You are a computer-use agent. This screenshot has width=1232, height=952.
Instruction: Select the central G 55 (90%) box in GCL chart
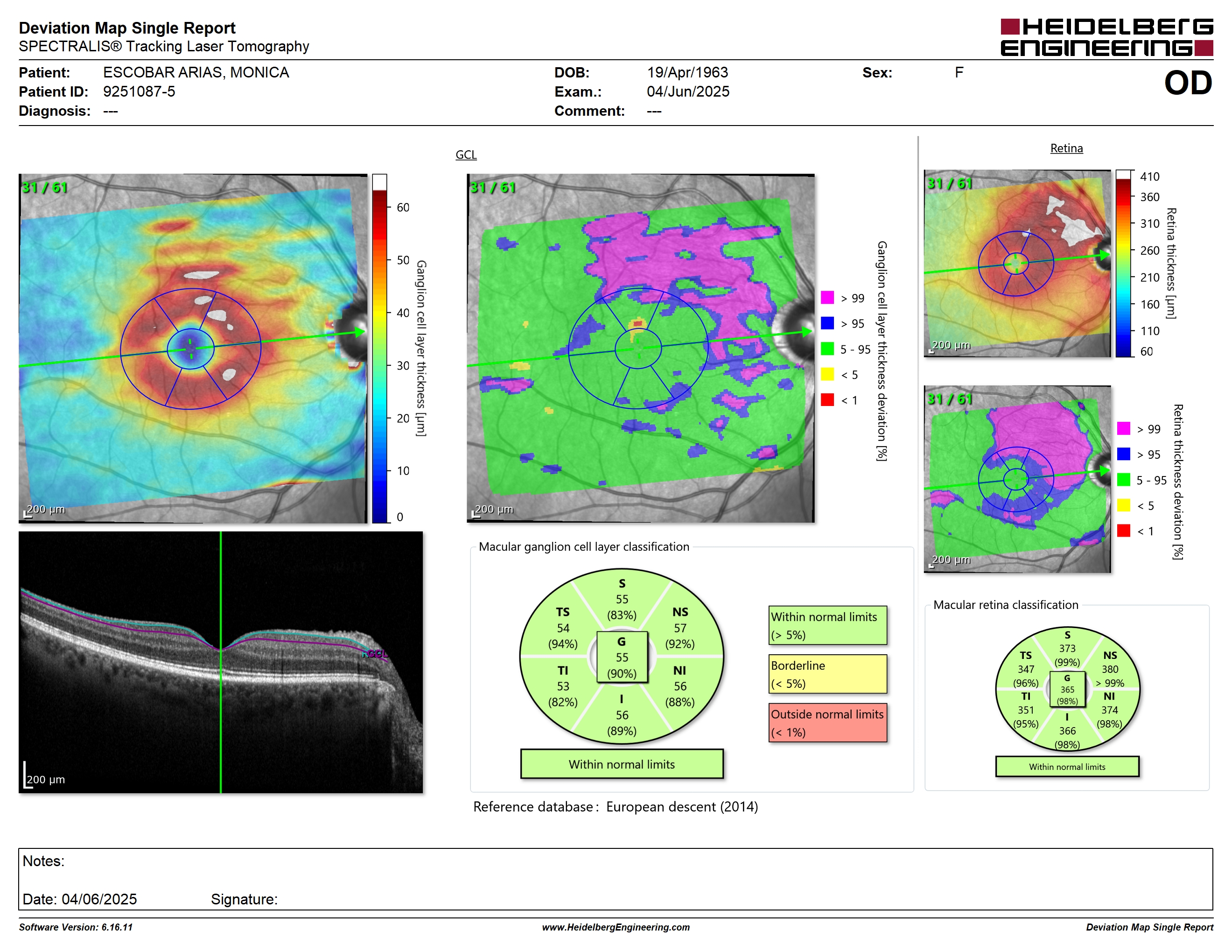click(x=622, y=657)
